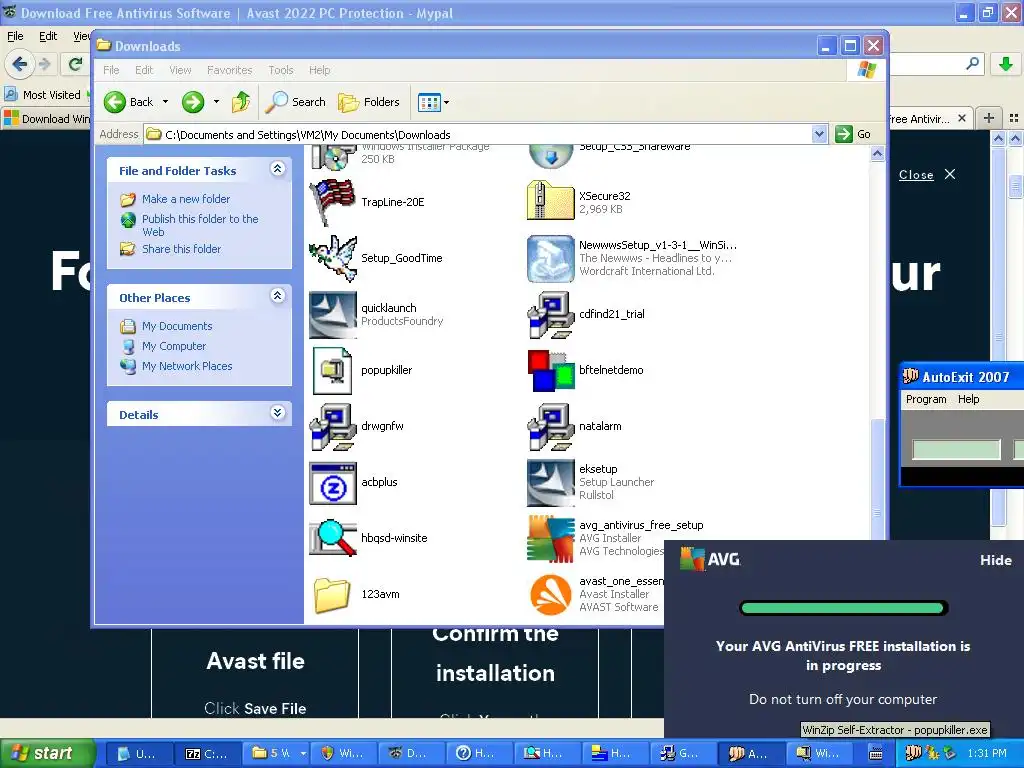The height and width of the screenshot is (768, 1024).
Task: Select the bftelnetdemo colored squares icon
Action: pyautogui.click(x=551, y=371)
